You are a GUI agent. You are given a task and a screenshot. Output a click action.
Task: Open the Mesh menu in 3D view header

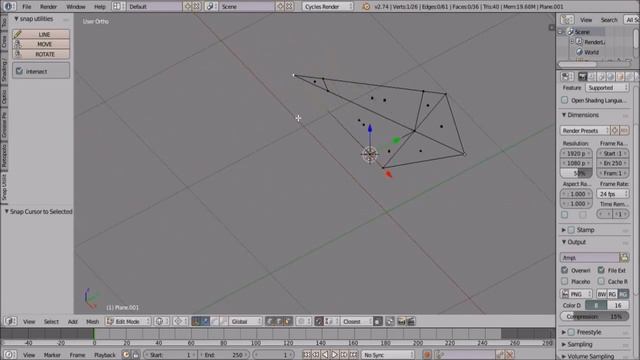tap(92, 322)
